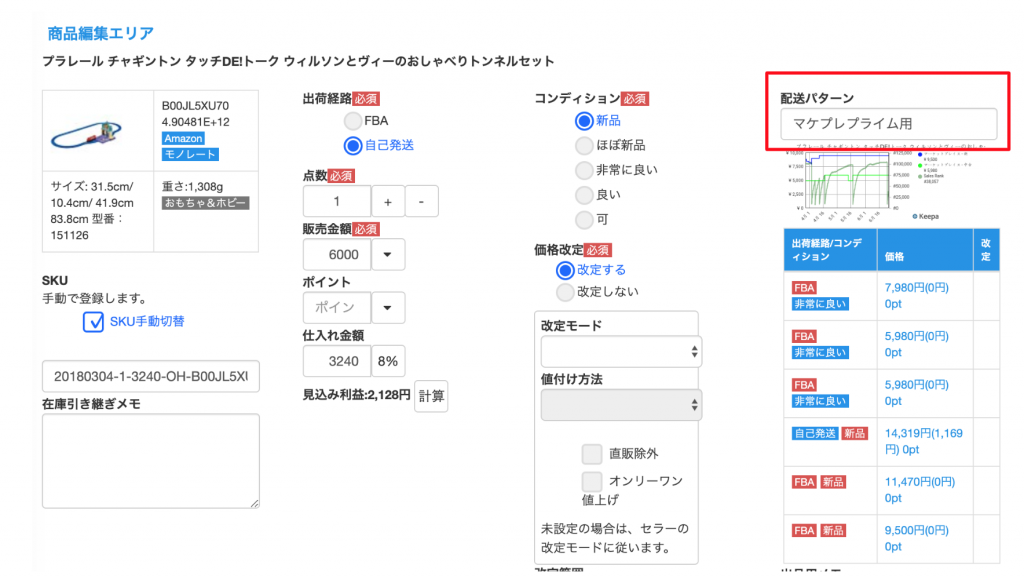The width and height of the screenshot is (1024, 577).
Task: Open the 改定モード select box
Action: [x=621, y=352]
